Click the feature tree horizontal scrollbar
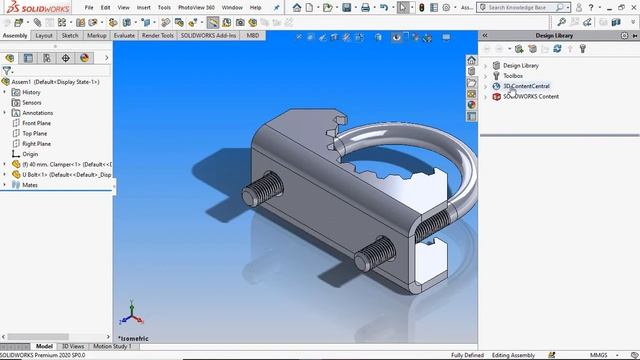 click(x=38, y=337)
